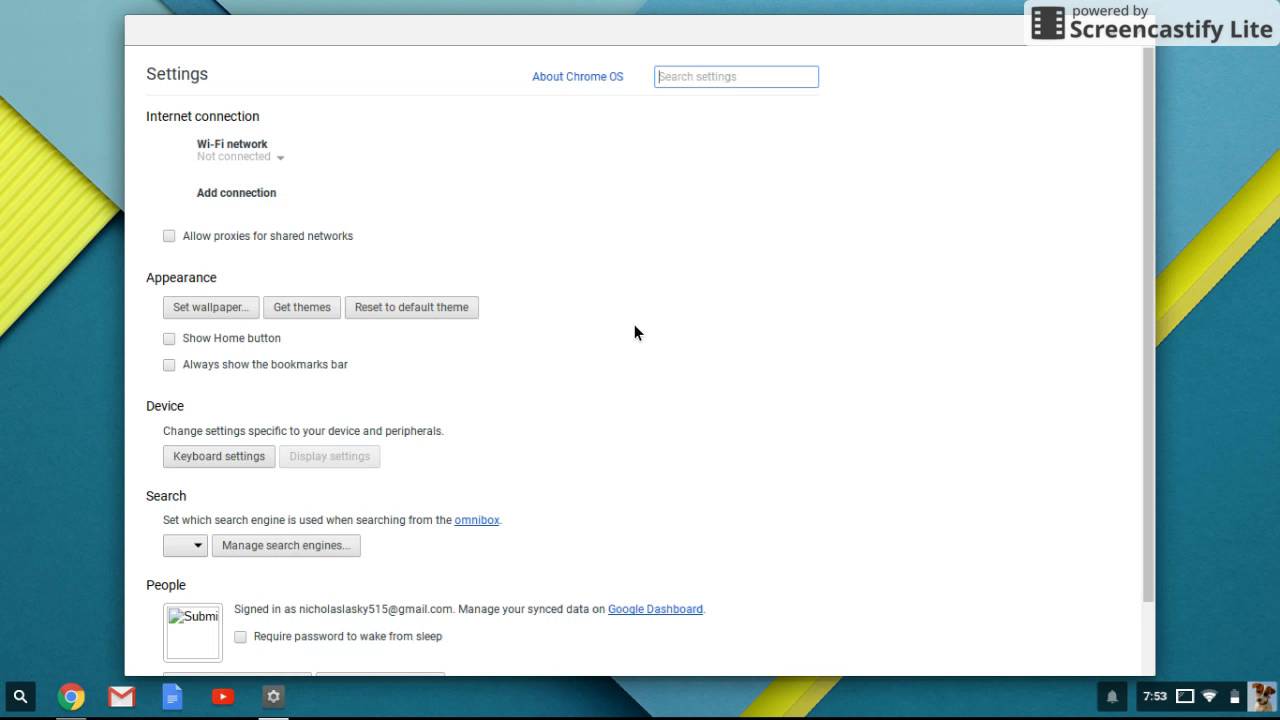1280x720 pixels.
Task: Click Manage search engines button
Action: tap(286, 545)
